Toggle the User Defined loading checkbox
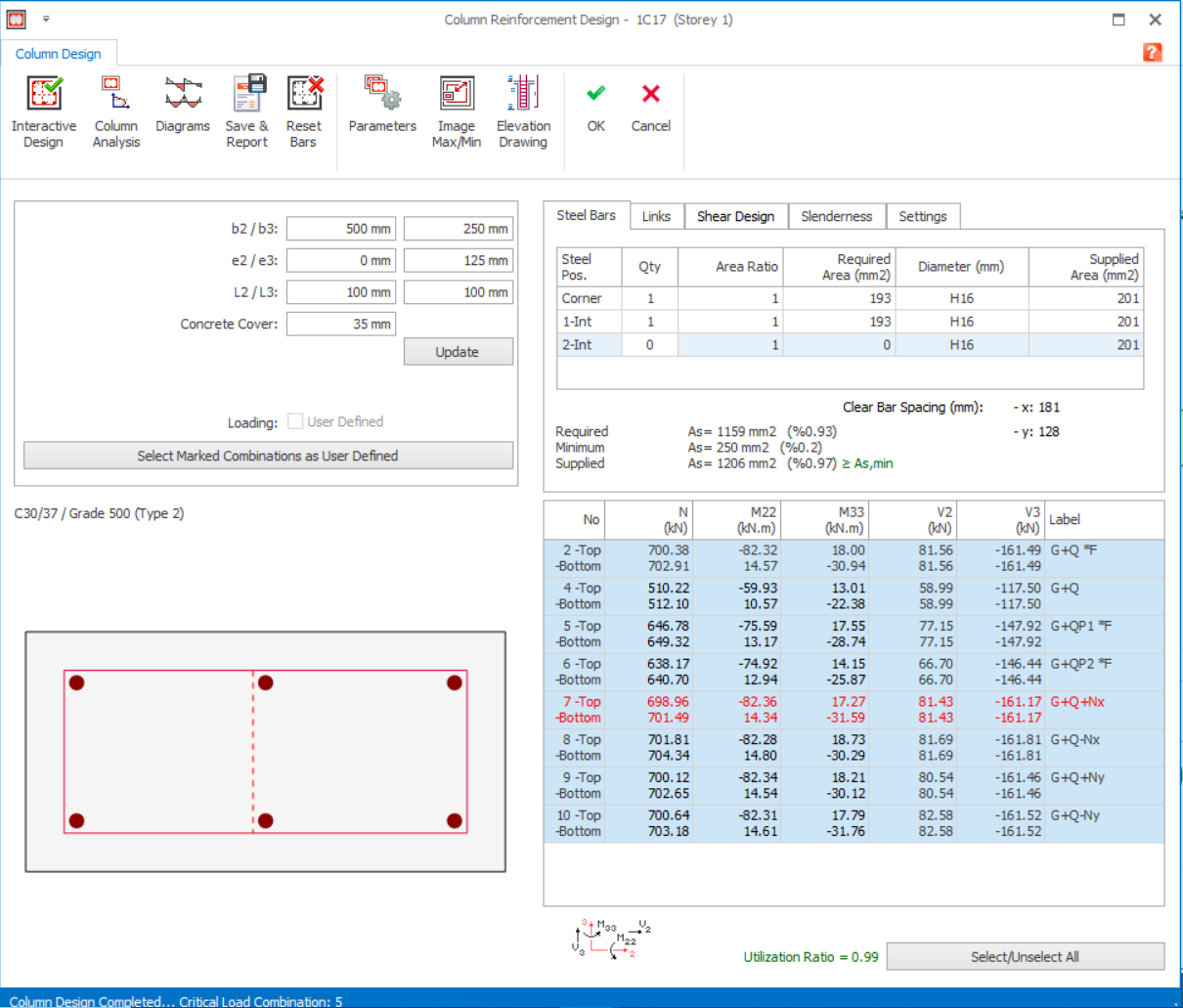Viewport: 1183px width, 1008px height. point(295,421)
